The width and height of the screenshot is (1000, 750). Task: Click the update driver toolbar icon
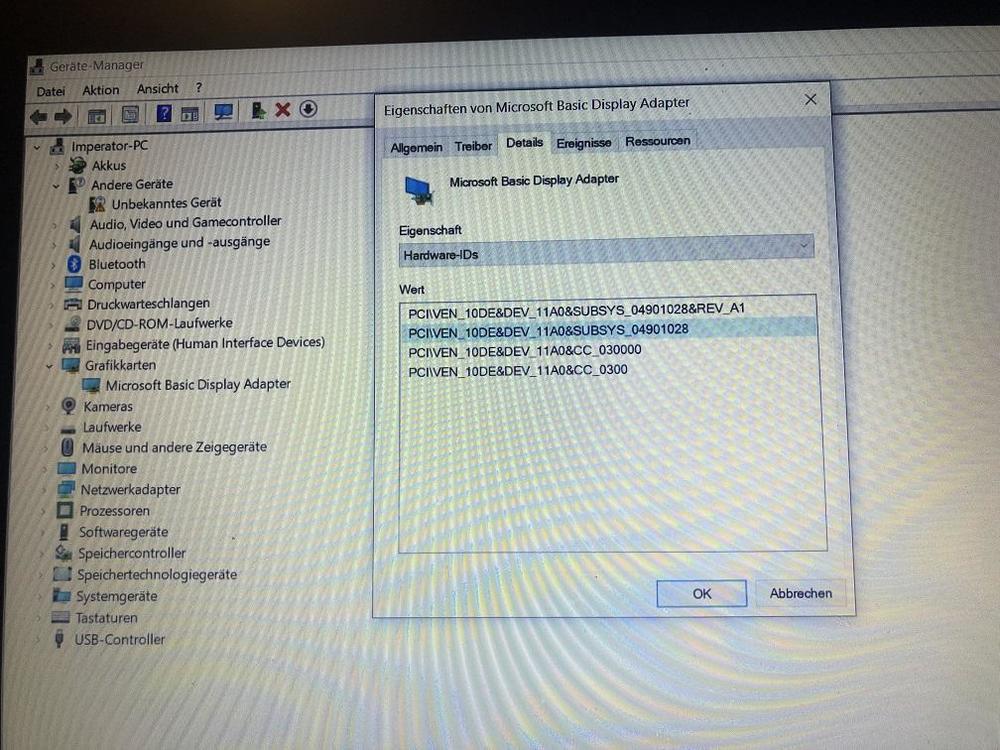[259, 111]
